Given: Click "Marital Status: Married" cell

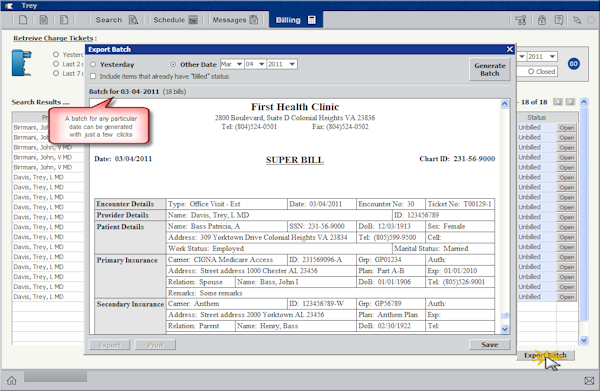Looking at the screenshot, I should coord(443,248).
